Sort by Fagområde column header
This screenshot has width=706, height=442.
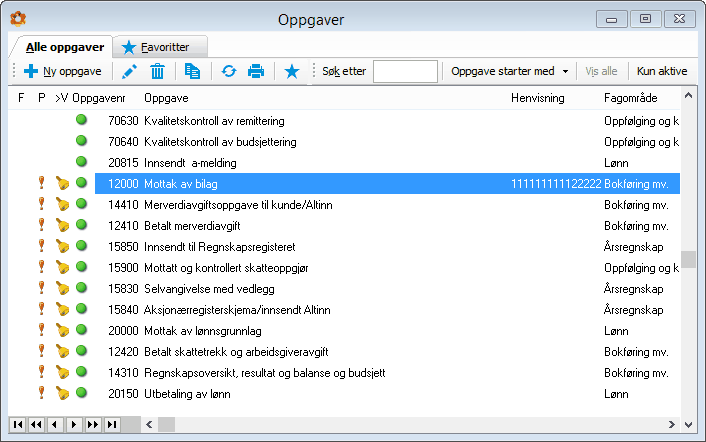pyautogui.click(x=630, y=98)
